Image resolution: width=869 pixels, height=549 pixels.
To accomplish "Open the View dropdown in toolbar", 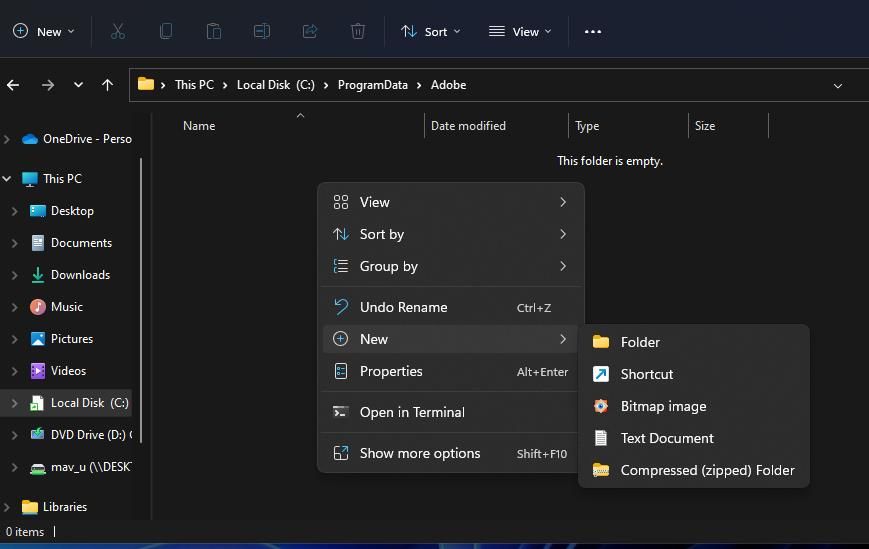I will 520,32.
